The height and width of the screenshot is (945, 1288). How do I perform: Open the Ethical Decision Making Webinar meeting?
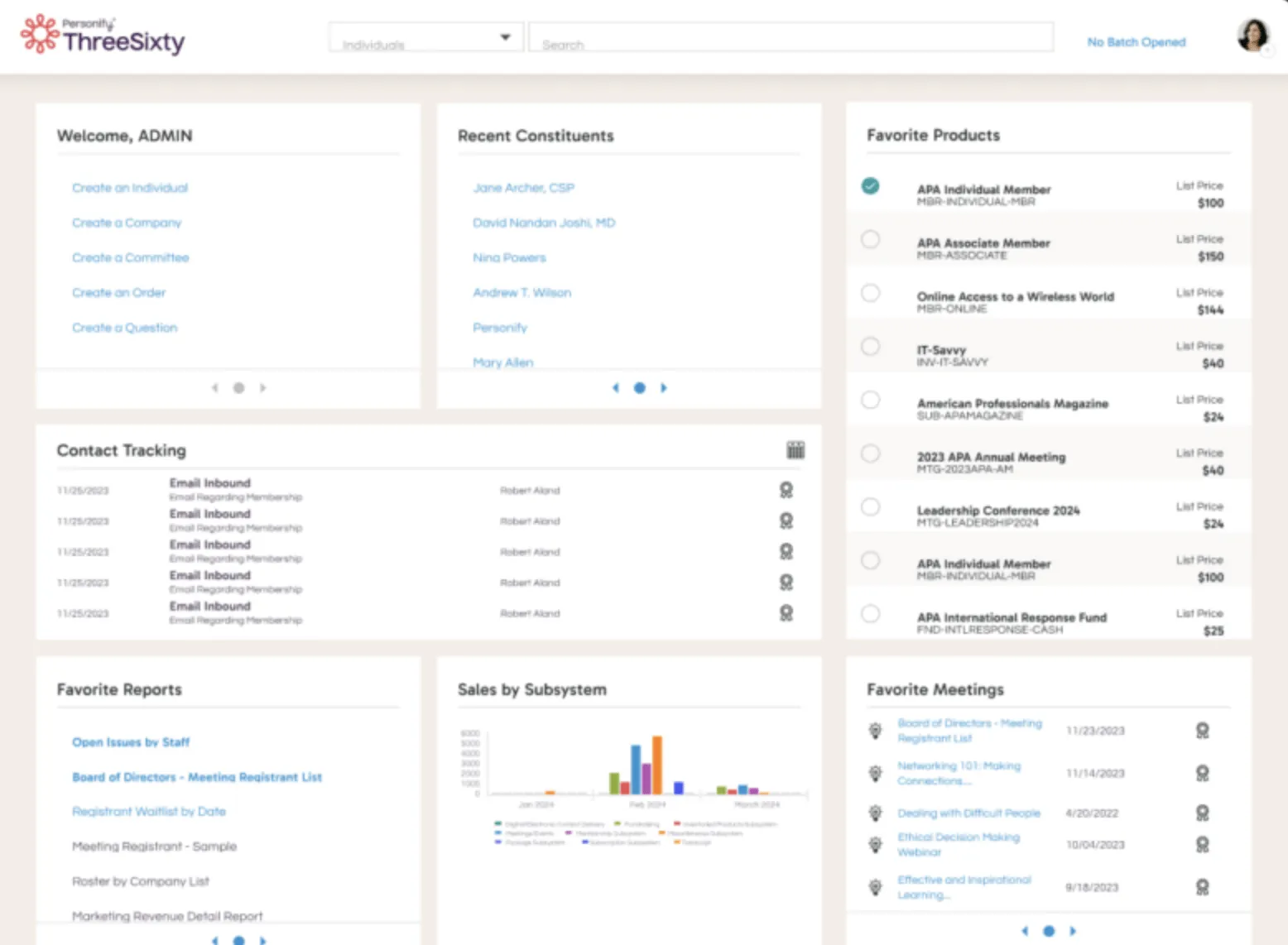(959, 844)
